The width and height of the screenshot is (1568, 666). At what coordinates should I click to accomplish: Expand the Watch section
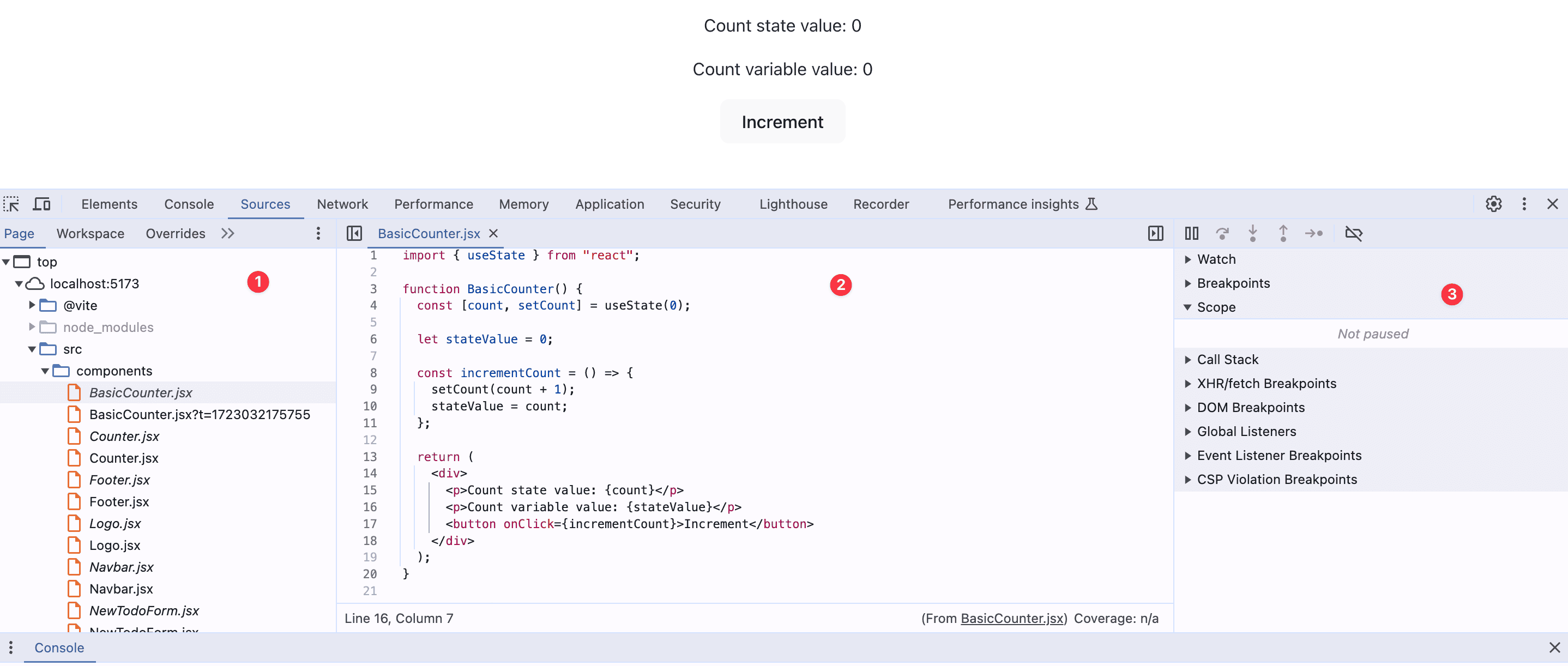coord(1187,260)
